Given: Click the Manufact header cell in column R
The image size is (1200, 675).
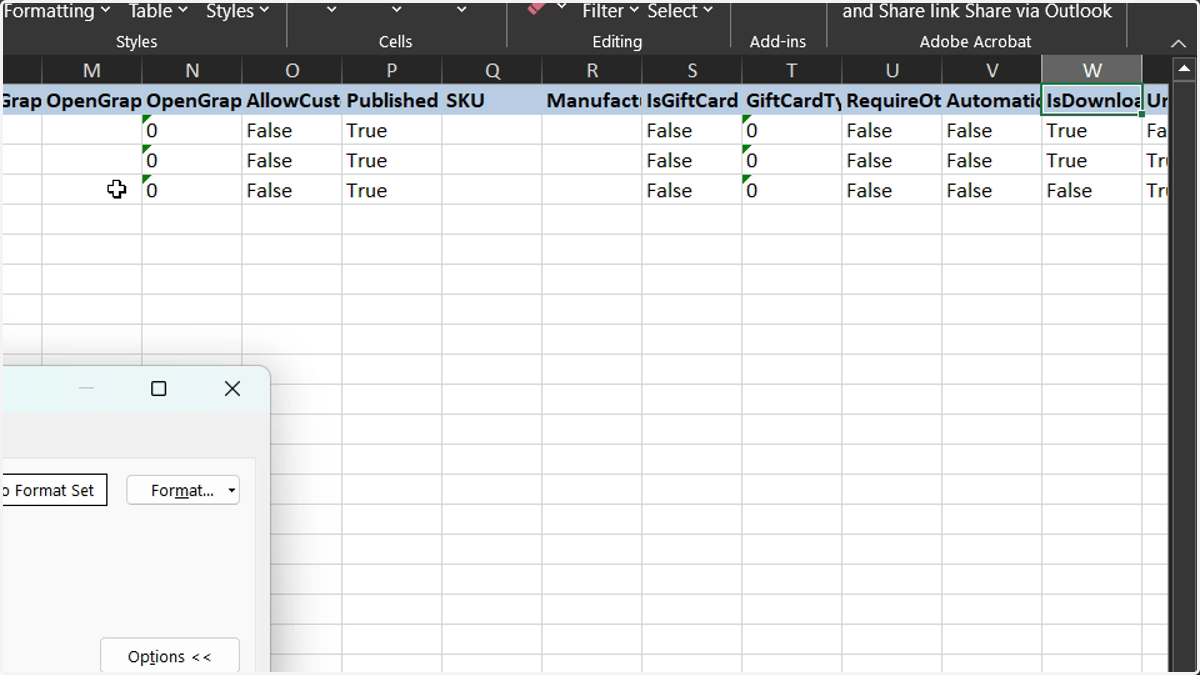Looking at the screenshot, I should pyautogui.click(x=592, y=101).
